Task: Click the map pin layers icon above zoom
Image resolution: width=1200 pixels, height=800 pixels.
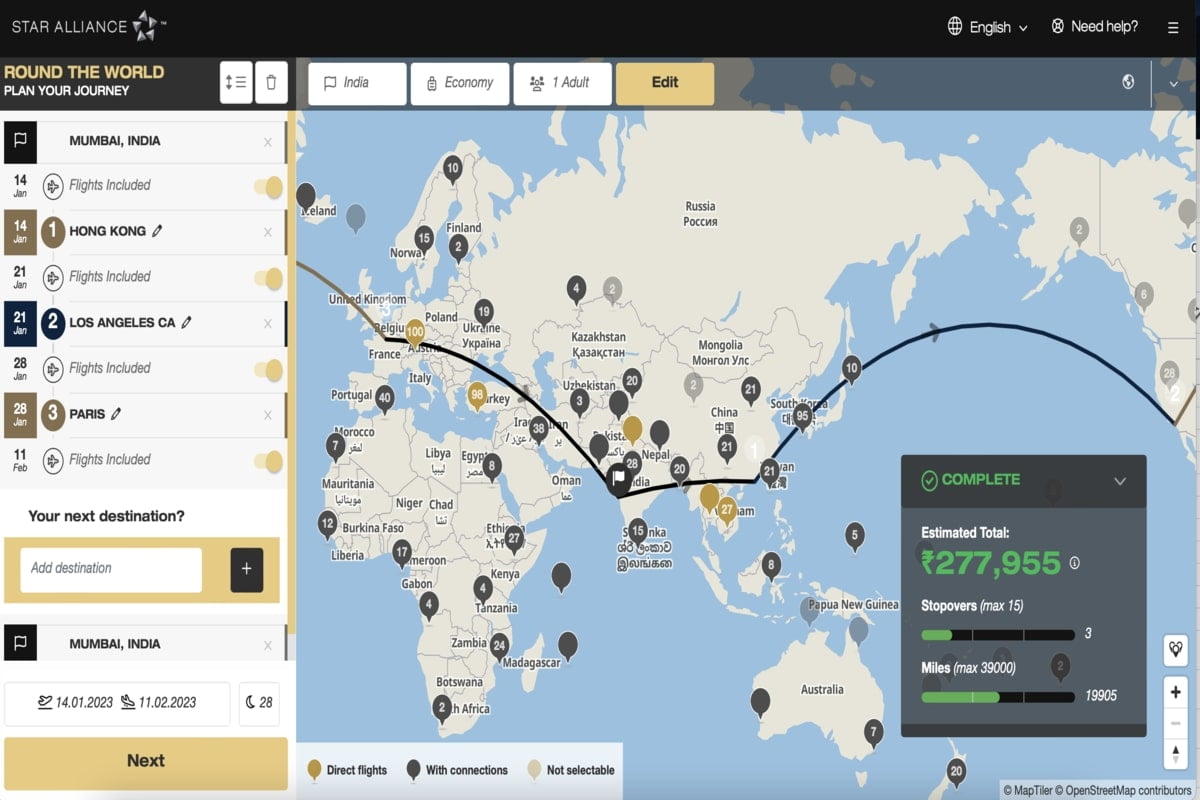Action: (1175, 649)
